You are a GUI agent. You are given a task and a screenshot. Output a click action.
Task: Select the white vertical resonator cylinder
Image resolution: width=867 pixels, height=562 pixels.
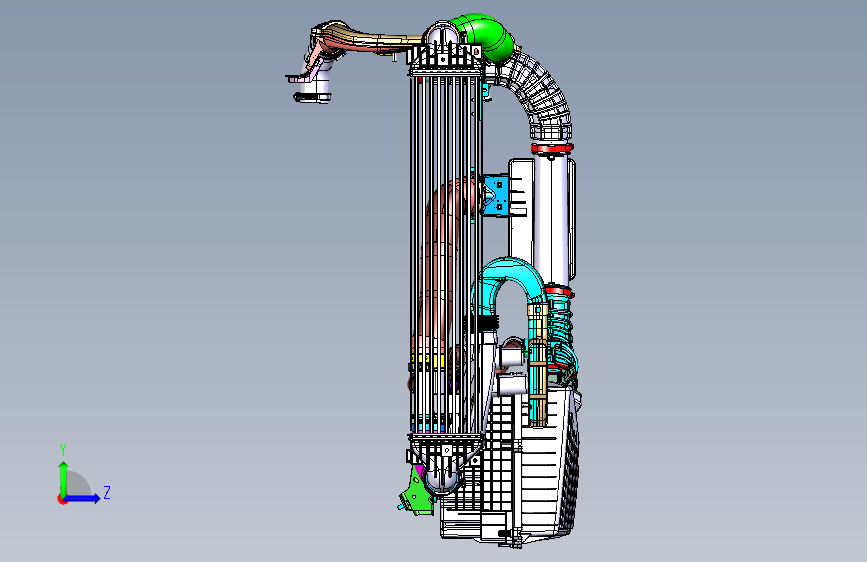click(x=553, y=218)
